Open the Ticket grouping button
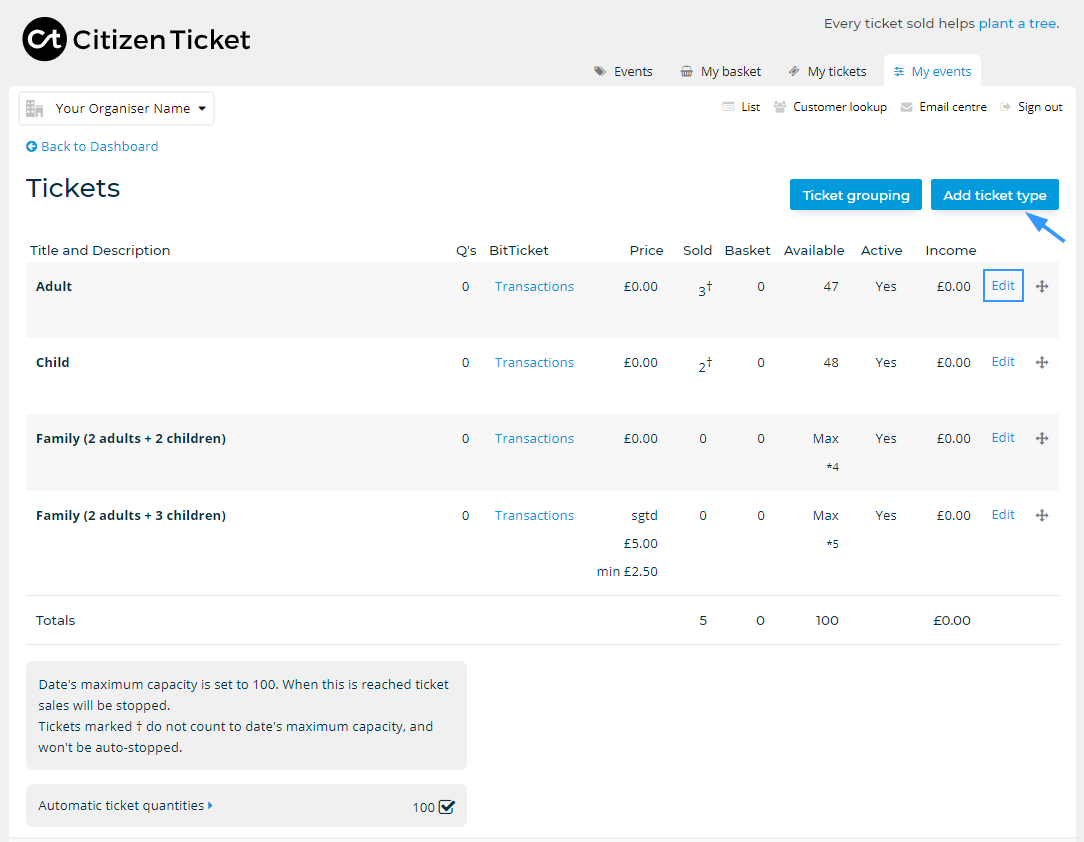This screenshot has height=842, width=1084. [855, 194]
